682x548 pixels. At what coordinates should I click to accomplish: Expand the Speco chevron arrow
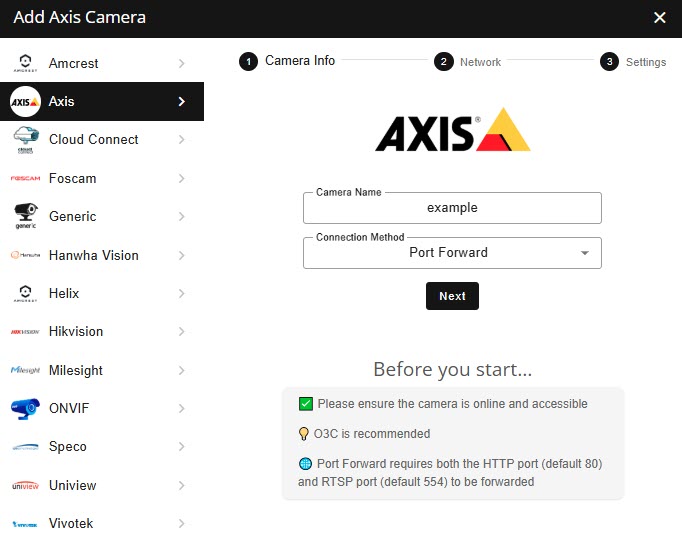coord(181,447)
